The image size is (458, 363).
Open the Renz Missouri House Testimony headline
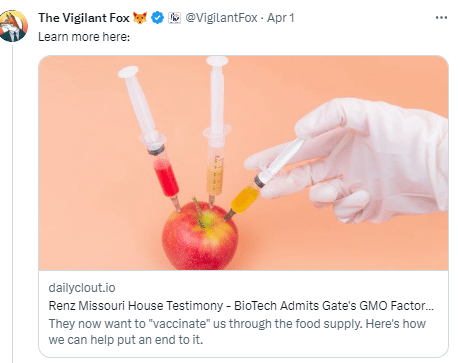(x=241, y=306)
